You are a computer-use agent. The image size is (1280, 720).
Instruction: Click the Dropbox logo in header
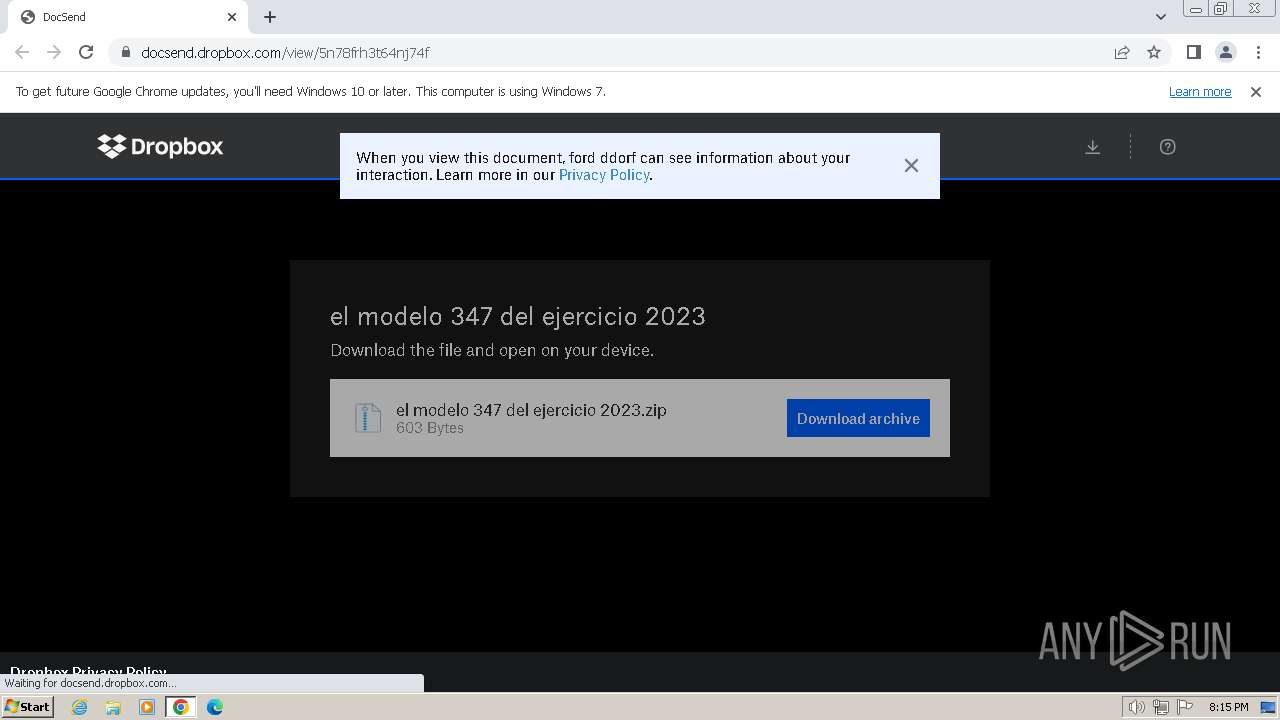160,146
